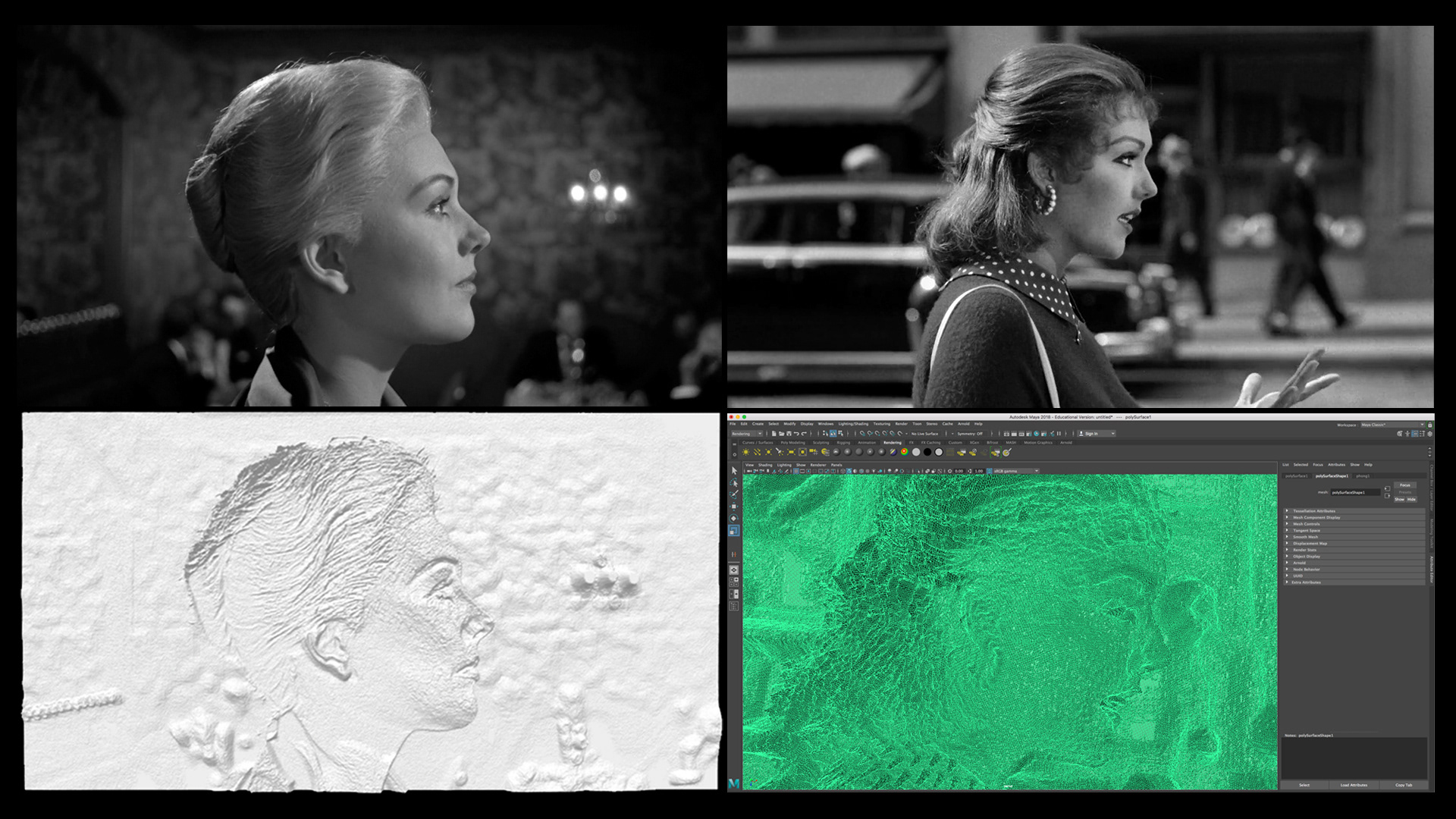The width and height of the screenshot is (1456, 819).
Task: Open the Maya Classic workspace dropdown
Action: 1392,425
